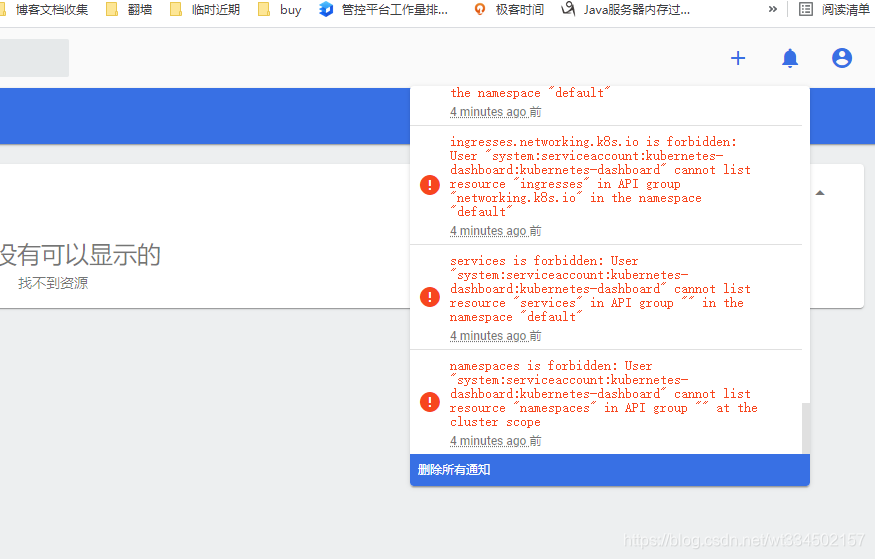This screenshot has width=875, height=559.
Task: Open the 临时近期 bookmark folder
Action: [x=205, y=9]
